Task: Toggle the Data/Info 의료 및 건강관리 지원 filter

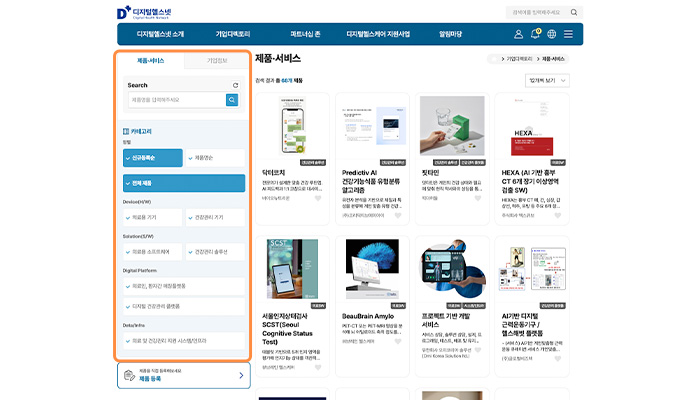Action: tap(184, 341)
